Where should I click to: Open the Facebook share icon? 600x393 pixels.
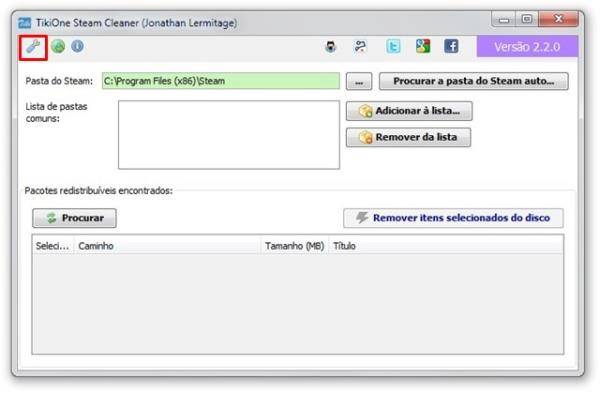[451, 46]
